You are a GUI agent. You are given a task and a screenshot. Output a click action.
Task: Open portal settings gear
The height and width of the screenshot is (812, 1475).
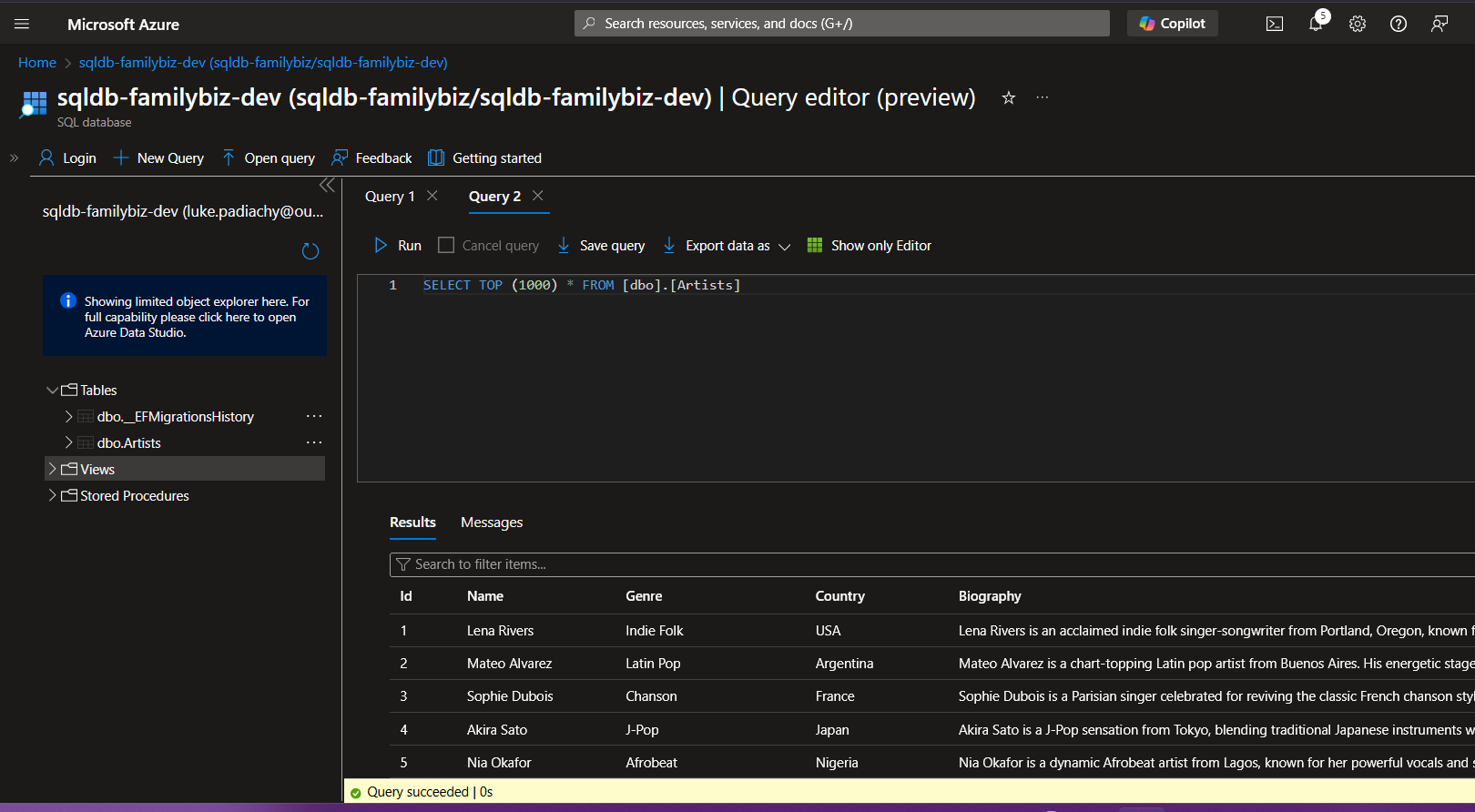(1358, 24)
